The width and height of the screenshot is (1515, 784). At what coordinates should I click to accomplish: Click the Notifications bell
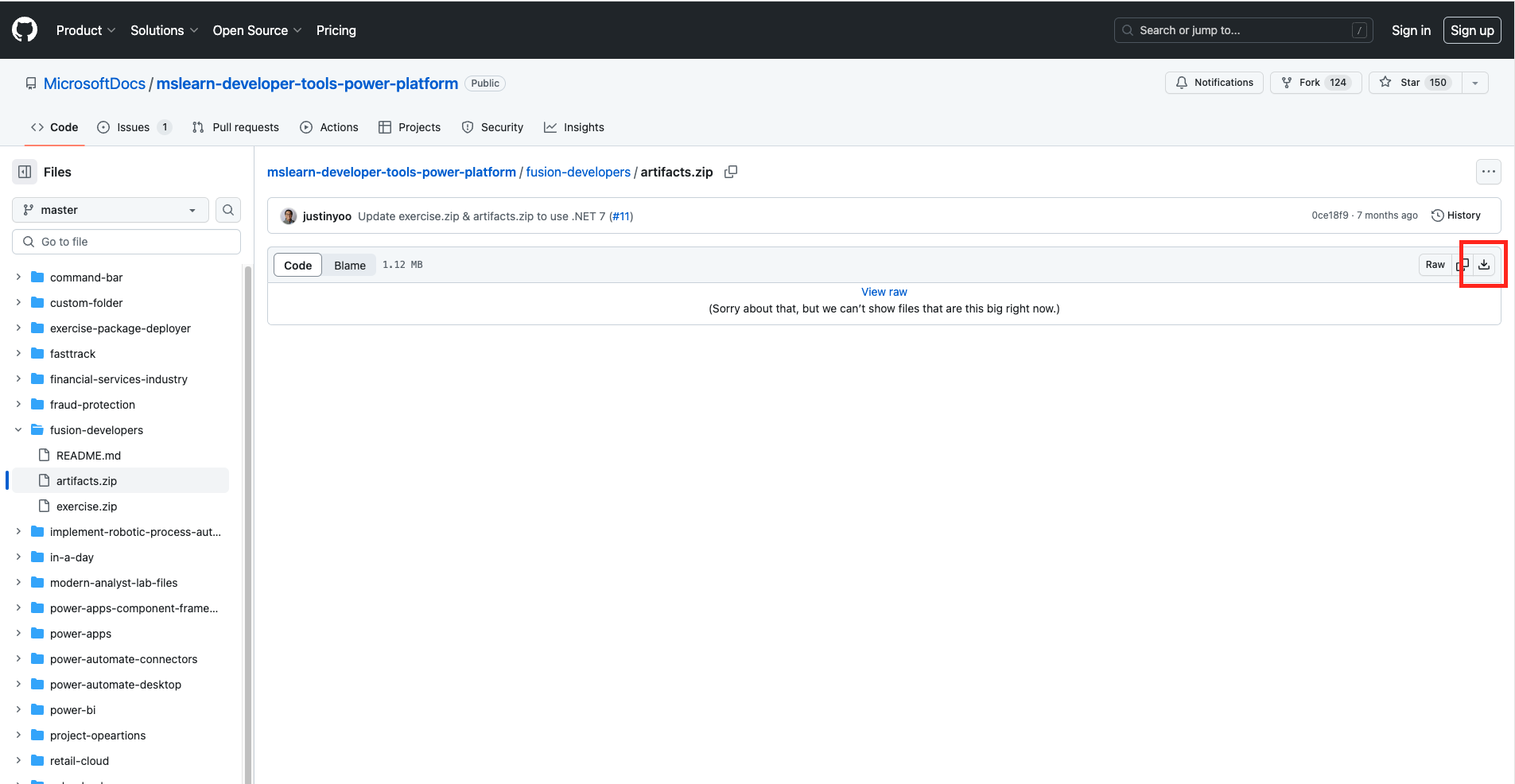1182,82
